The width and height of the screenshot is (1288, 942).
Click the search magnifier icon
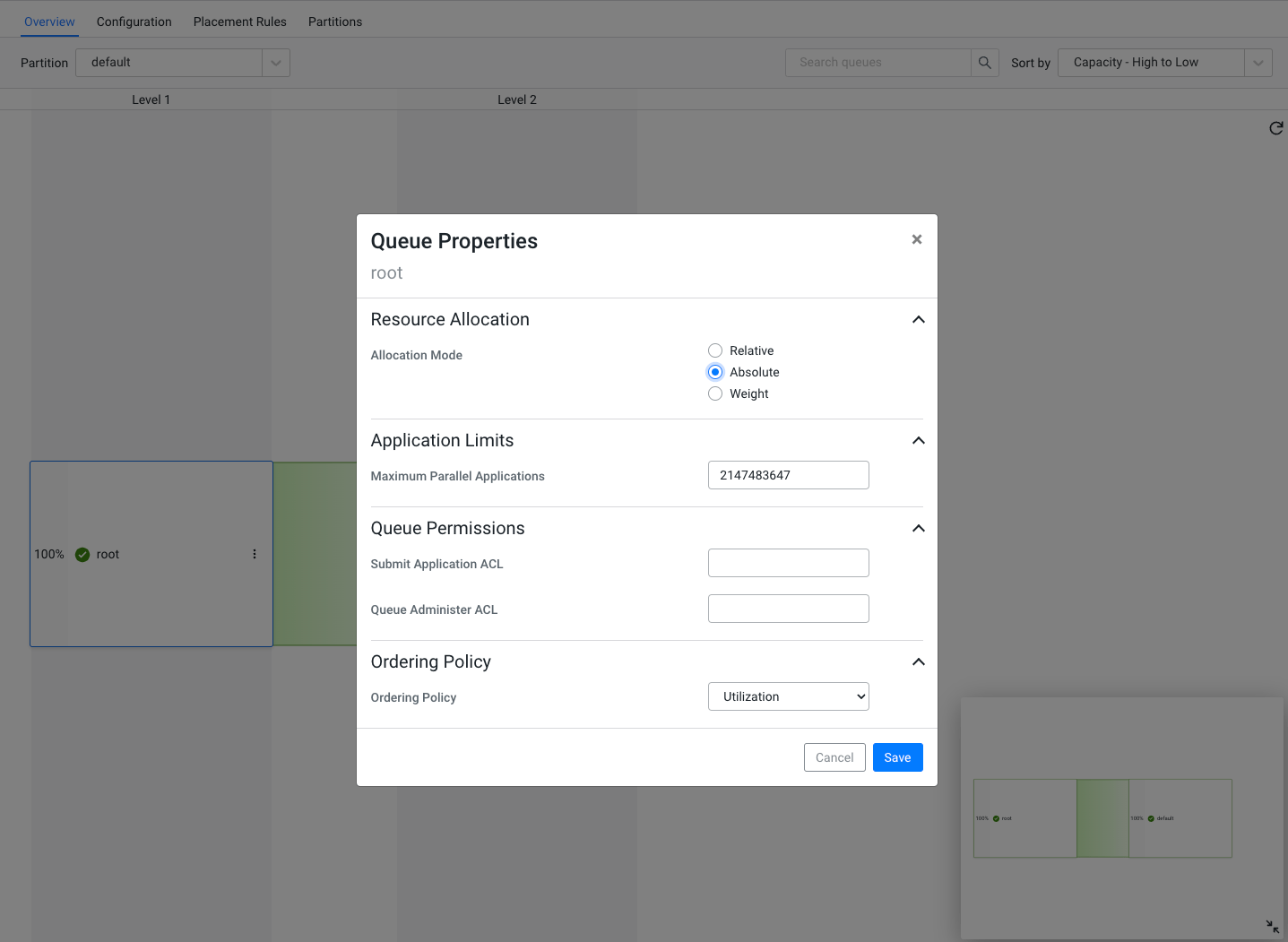pyautogui.click(x=984, y=62)
